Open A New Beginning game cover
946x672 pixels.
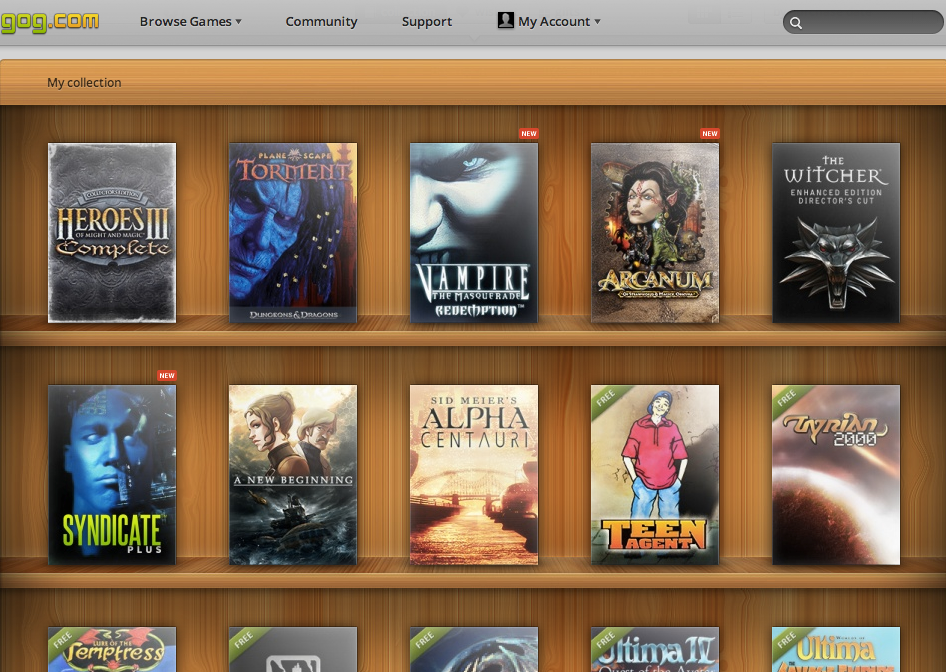[x=293, y=475]
